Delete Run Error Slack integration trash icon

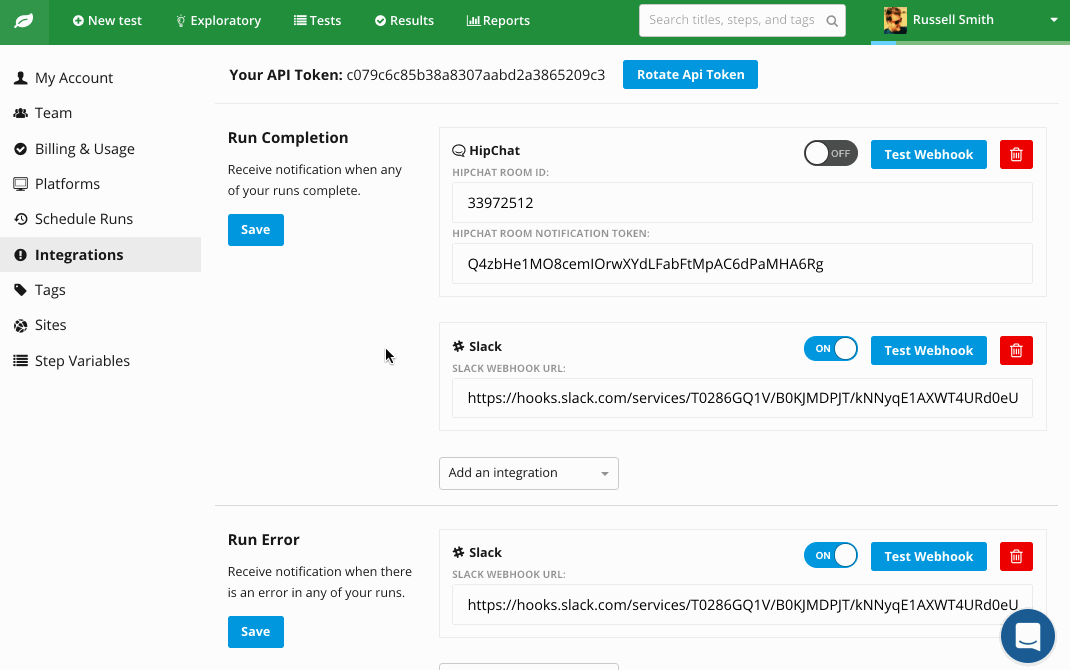[x=1015, y=556]
